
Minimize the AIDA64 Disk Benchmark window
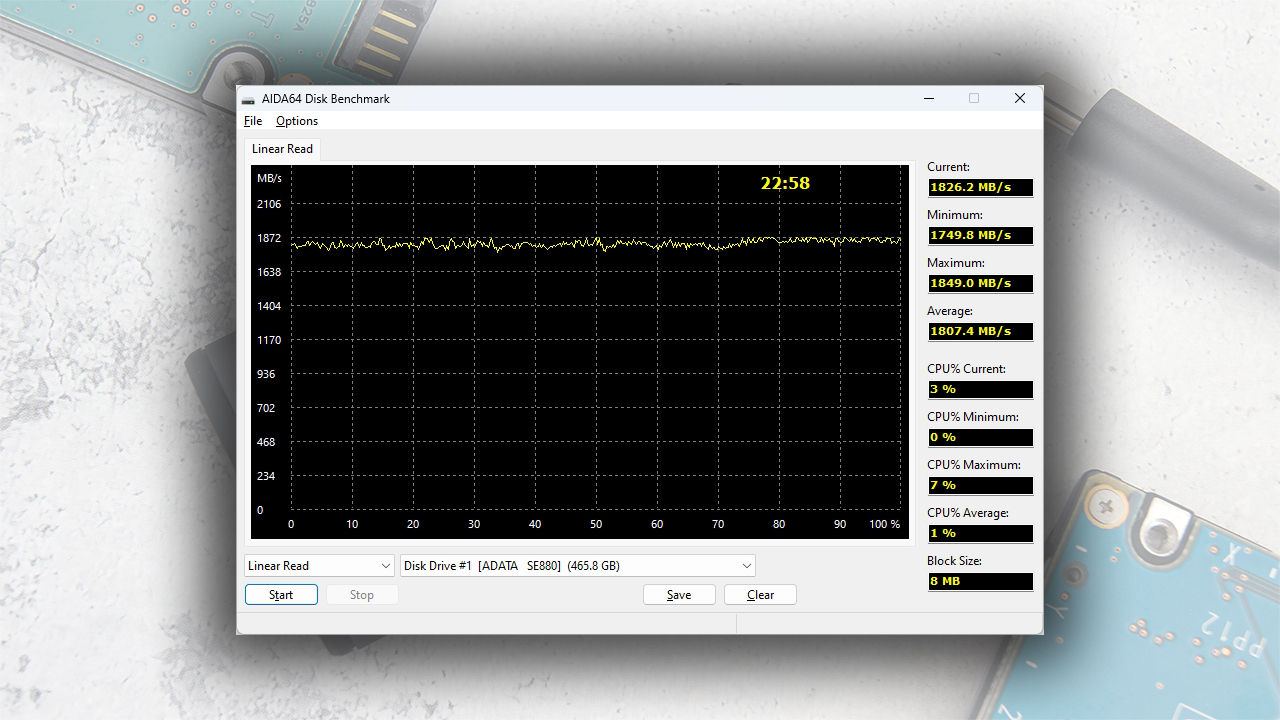pos(929,98)
